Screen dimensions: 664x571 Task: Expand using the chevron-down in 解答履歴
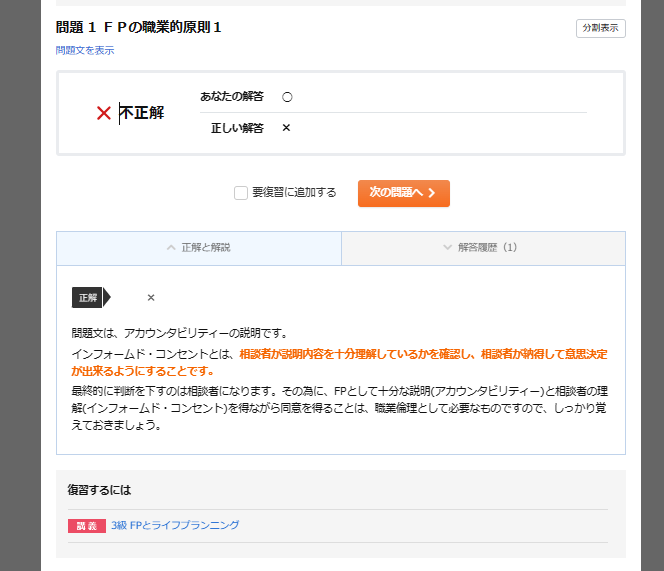[x=447, y=247]
